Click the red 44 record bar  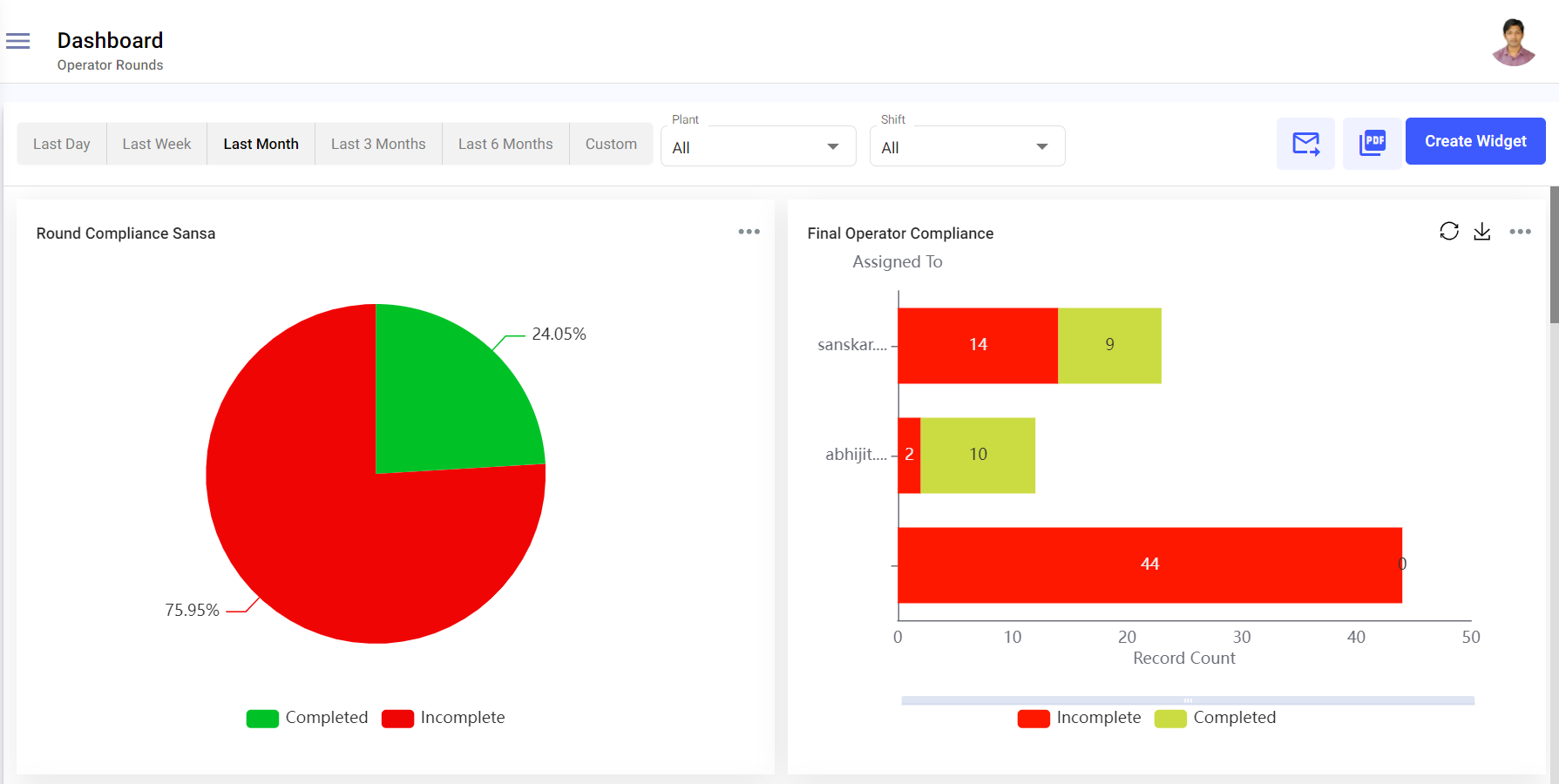tap(1149, 564)
